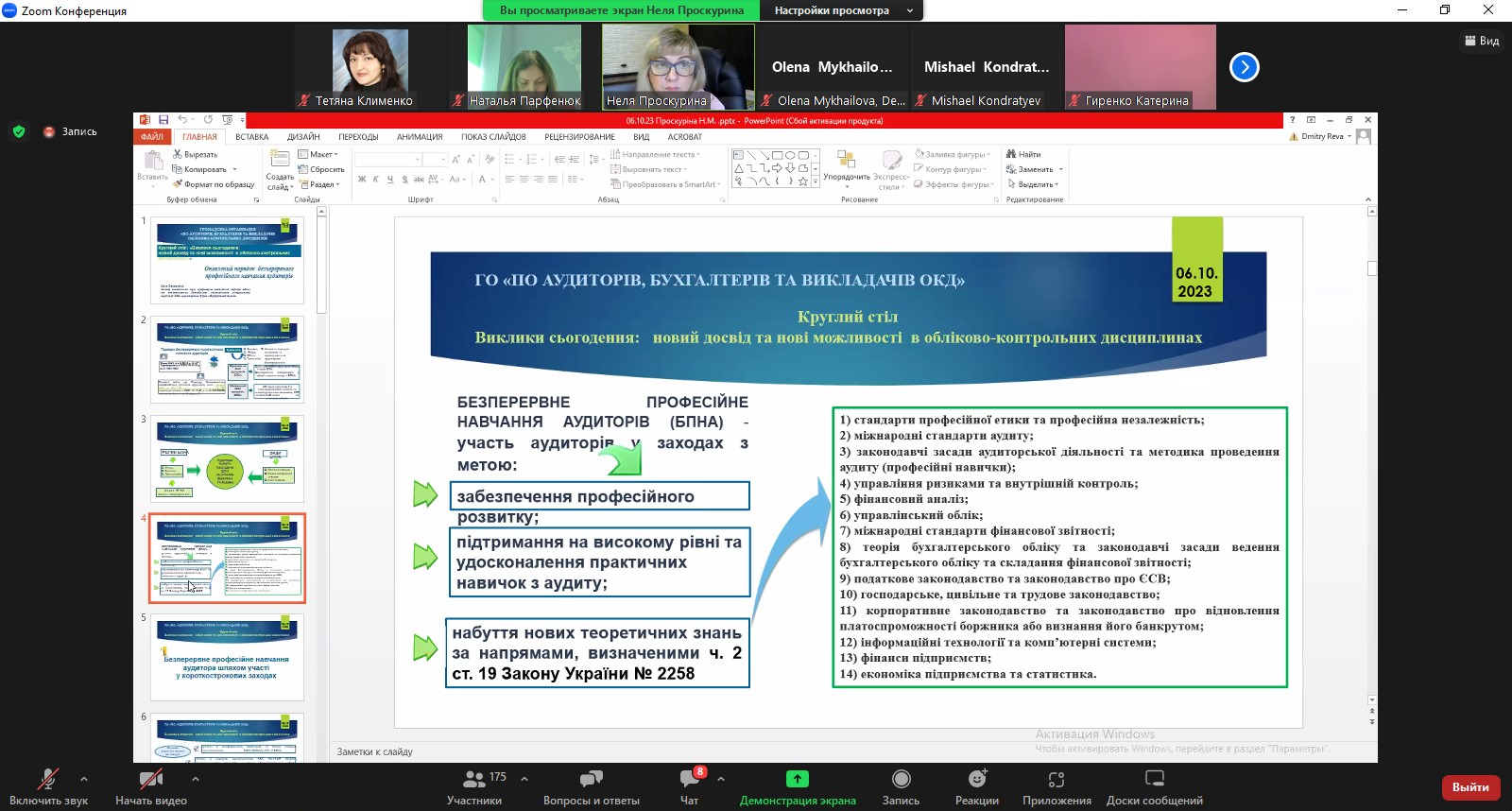The image size is (1512, 811).
Task: Expand video options arrow next to camera
Action: coord(196,779)
